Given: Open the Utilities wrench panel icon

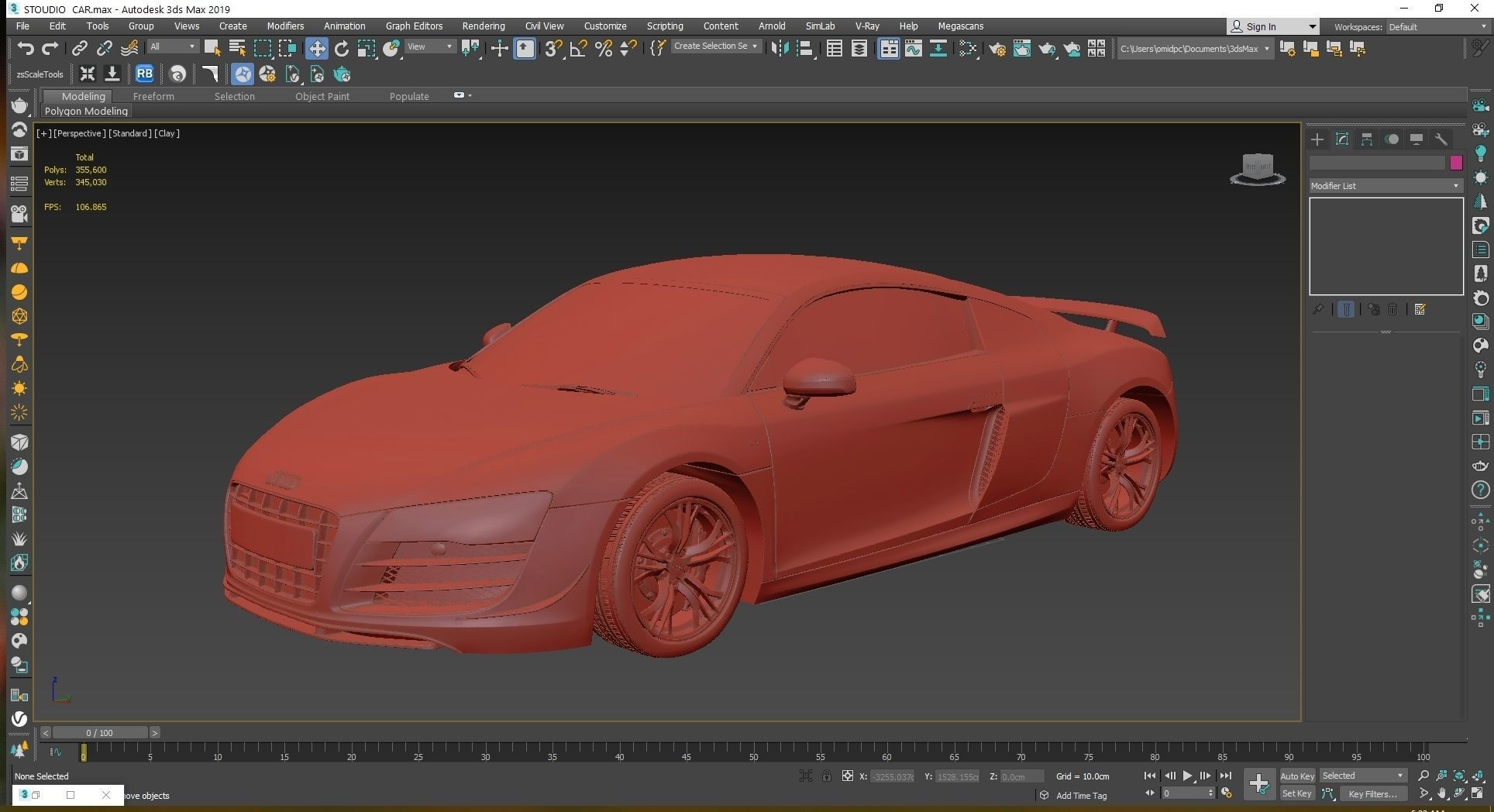Looking at the screenshot, I should point(1441,139).
